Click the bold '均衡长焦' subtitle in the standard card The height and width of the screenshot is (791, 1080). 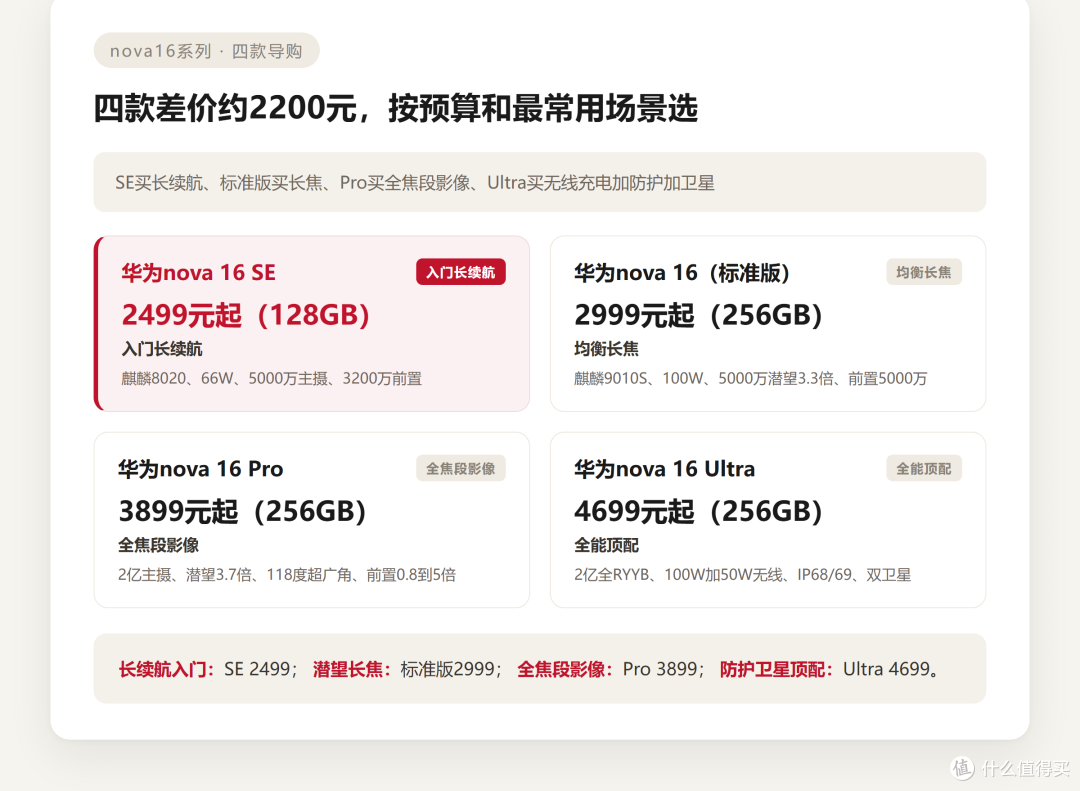[606, 349]
